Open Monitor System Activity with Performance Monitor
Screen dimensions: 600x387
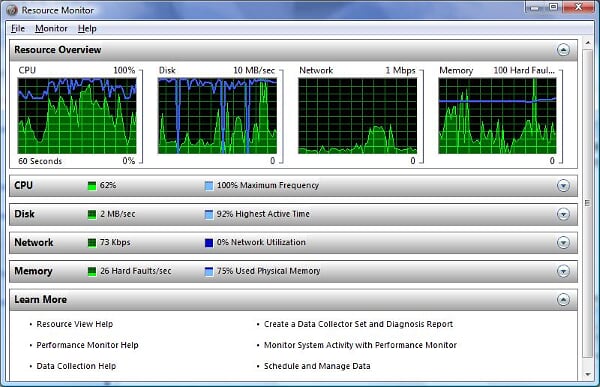pyautogui.click(x=360, y=345)
